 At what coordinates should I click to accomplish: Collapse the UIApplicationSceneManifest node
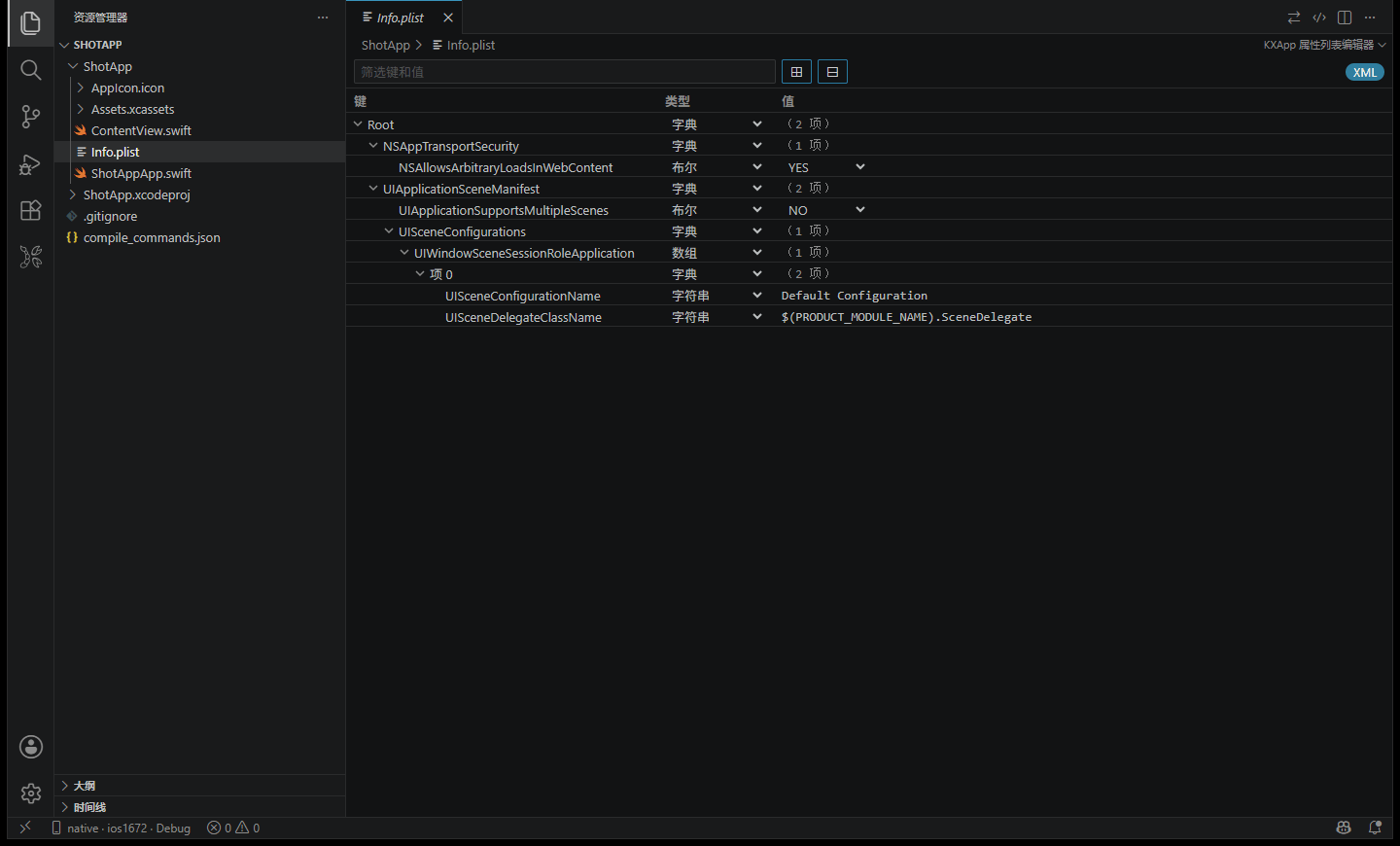click(x=373, y=189)
